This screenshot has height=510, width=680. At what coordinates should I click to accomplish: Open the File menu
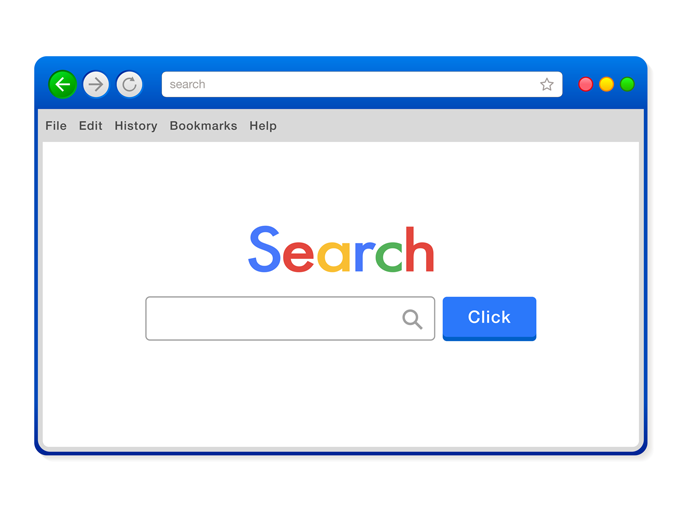tap(56, 126)
